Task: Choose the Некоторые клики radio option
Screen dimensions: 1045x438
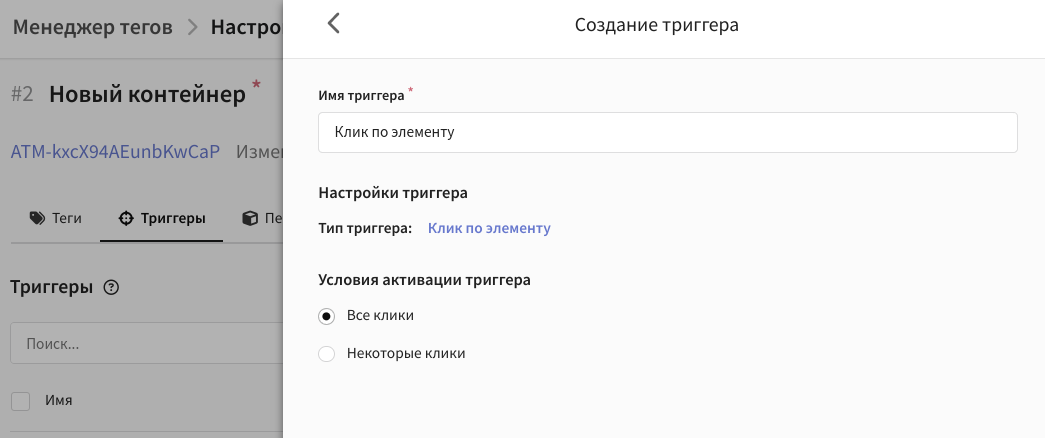Action: coord(326,354)
